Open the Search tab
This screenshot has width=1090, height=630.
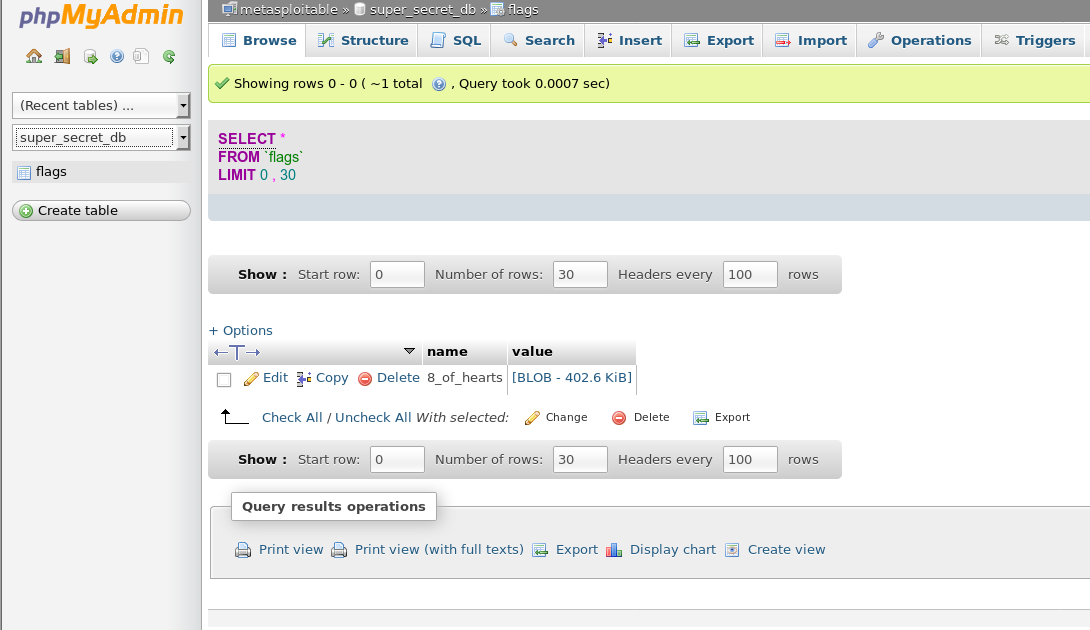[x=539, y=40]
